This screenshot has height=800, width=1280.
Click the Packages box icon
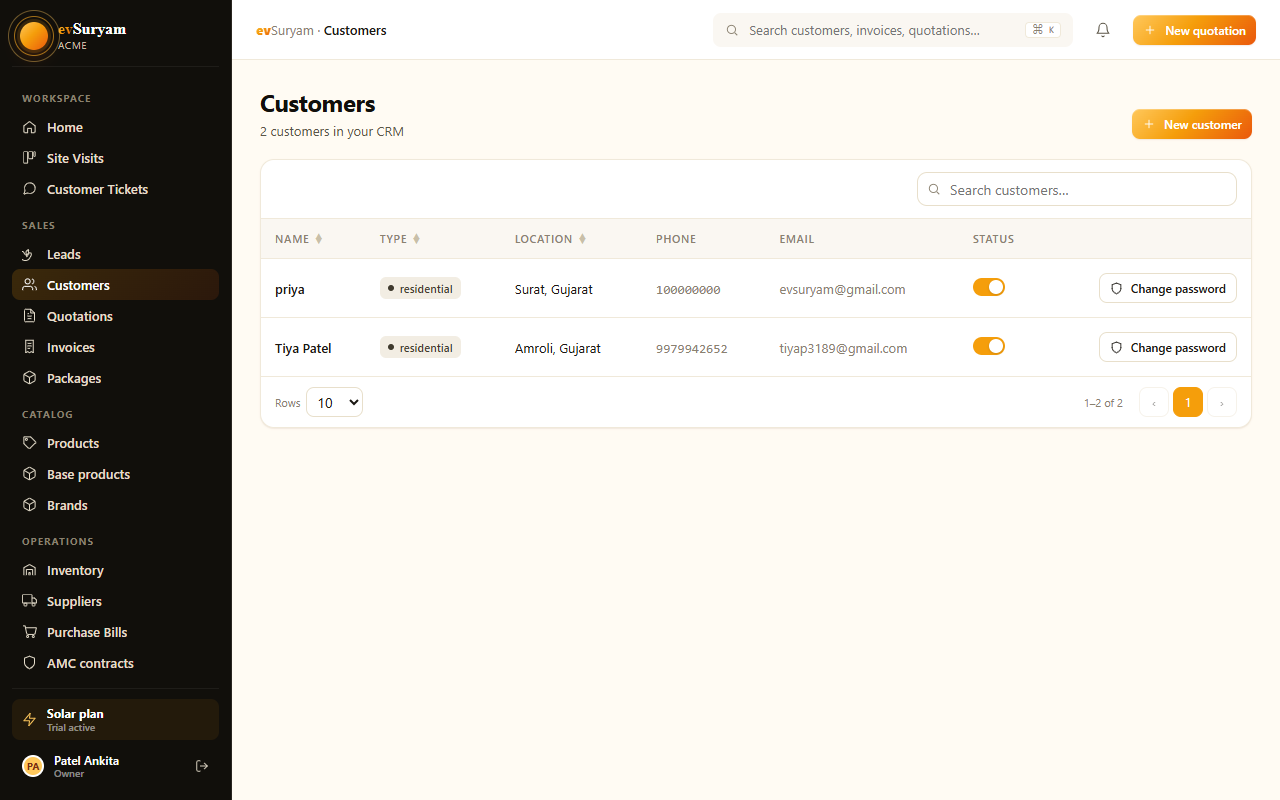tap(30, 378)
